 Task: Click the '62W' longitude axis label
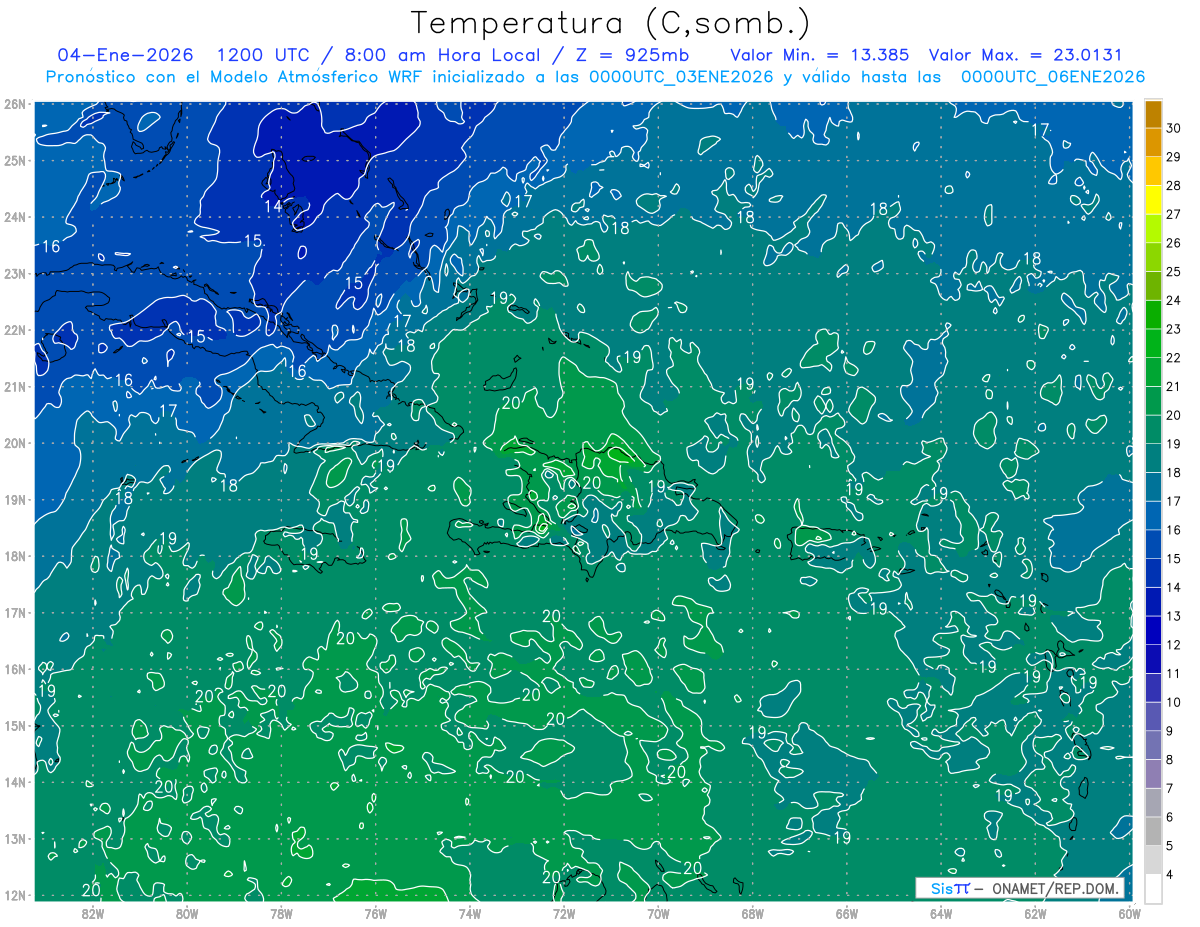(x=1035, y=913)
